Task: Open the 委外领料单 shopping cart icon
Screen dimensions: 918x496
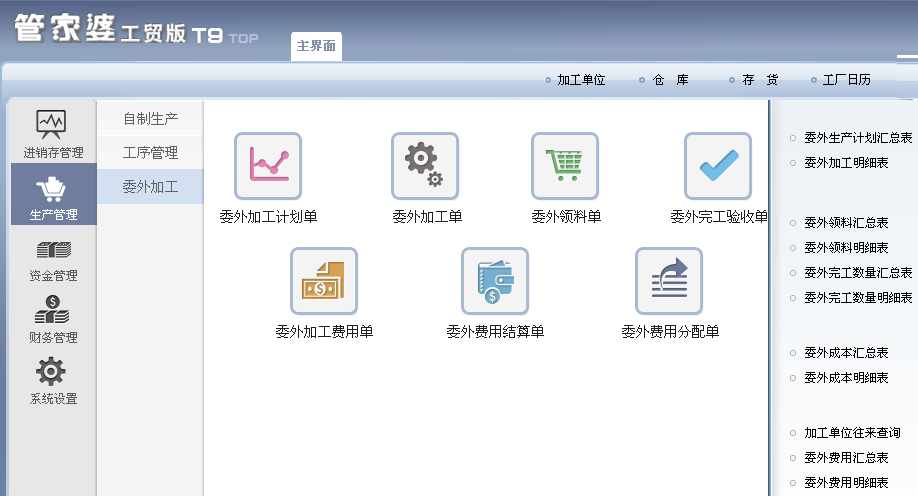Action: (565, 166)
